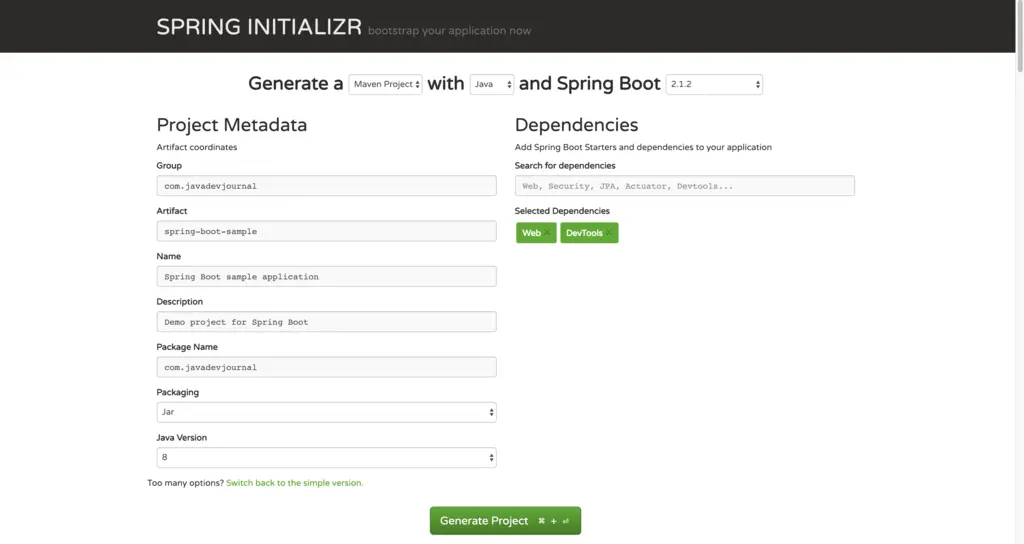Click the SPRING INITIALIZR header title
The height and width of the screenshot is (544, 1024).
pos(259,27)
